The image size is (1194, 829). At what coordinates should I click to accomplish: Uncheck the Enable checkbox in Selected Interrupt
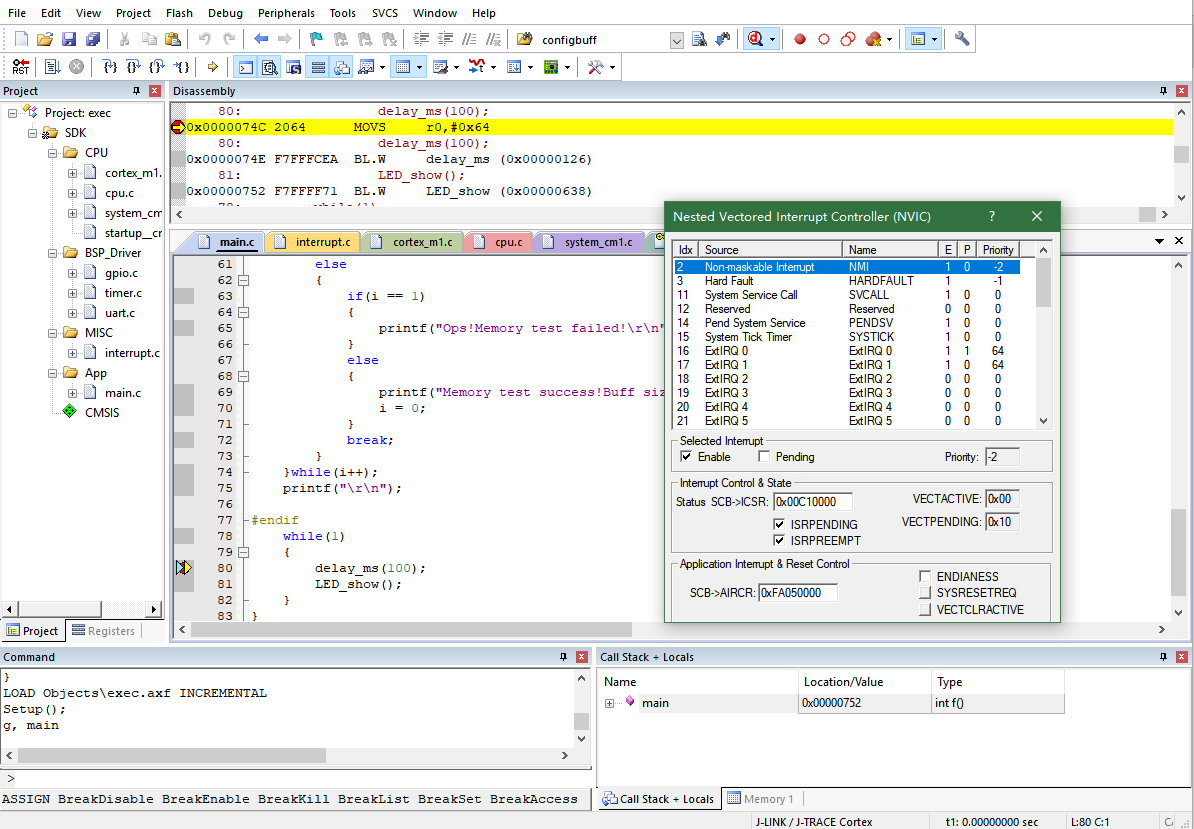click(x=686, y=457)
